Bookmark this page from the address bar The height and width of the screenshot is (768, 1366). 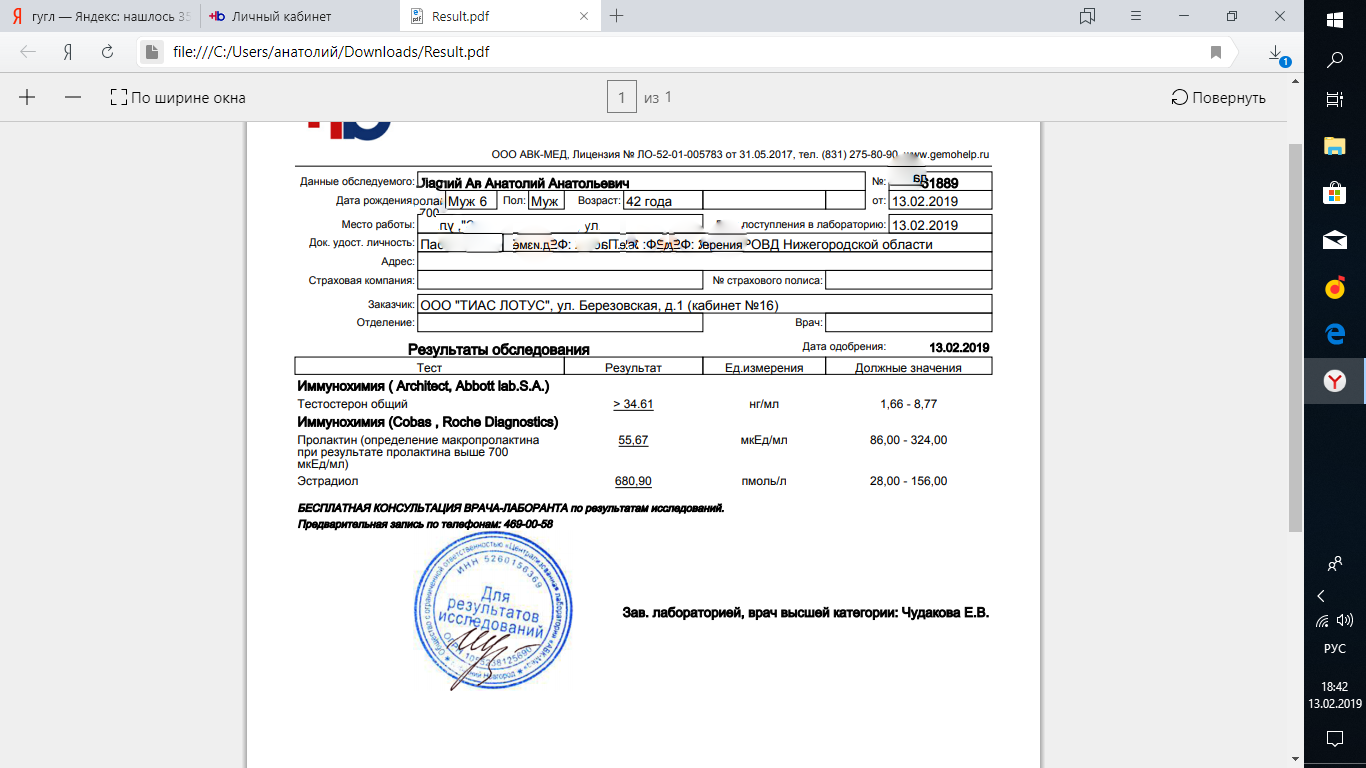1216,52
